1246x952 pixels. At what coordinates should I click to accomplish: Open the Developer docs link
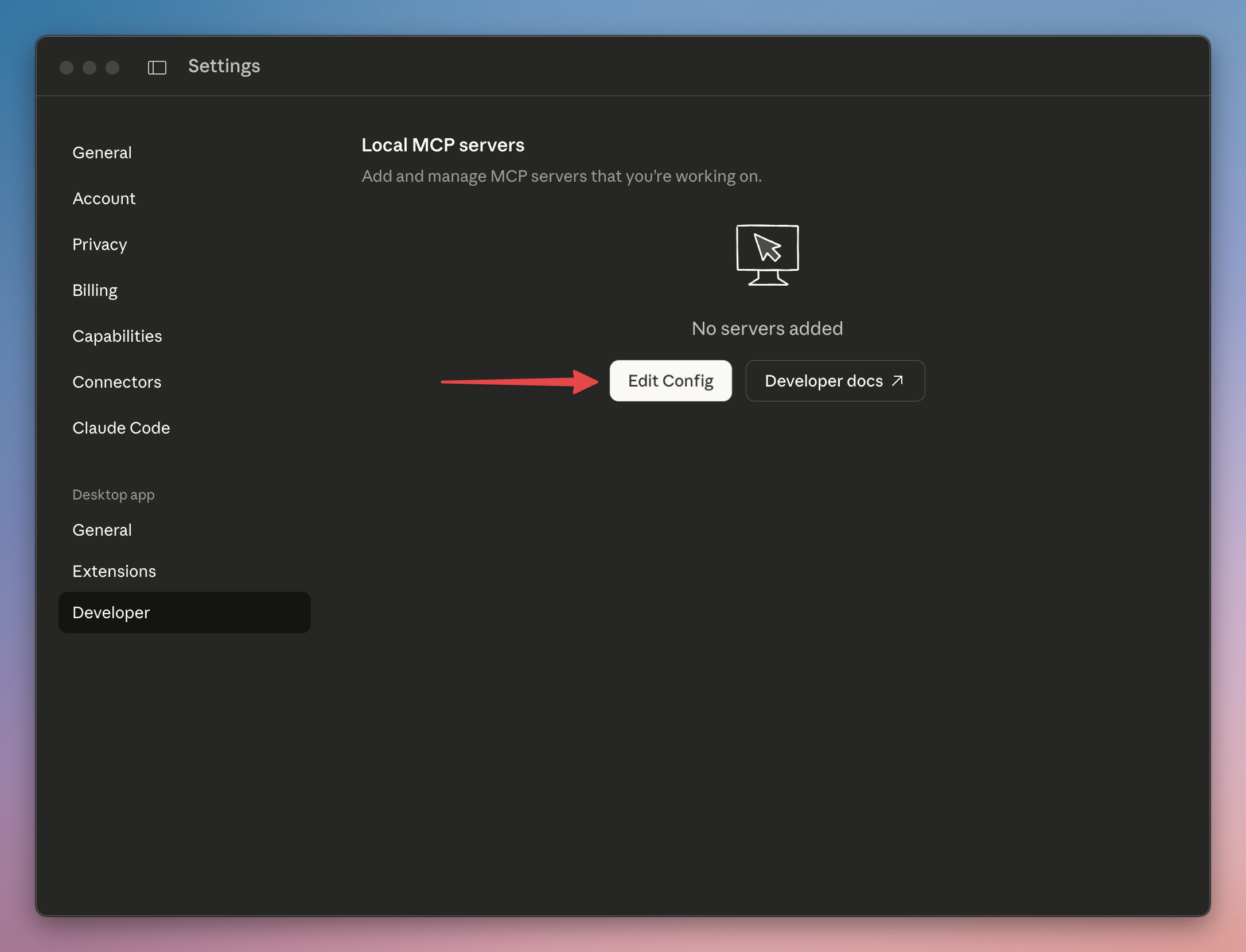(834, 381)
